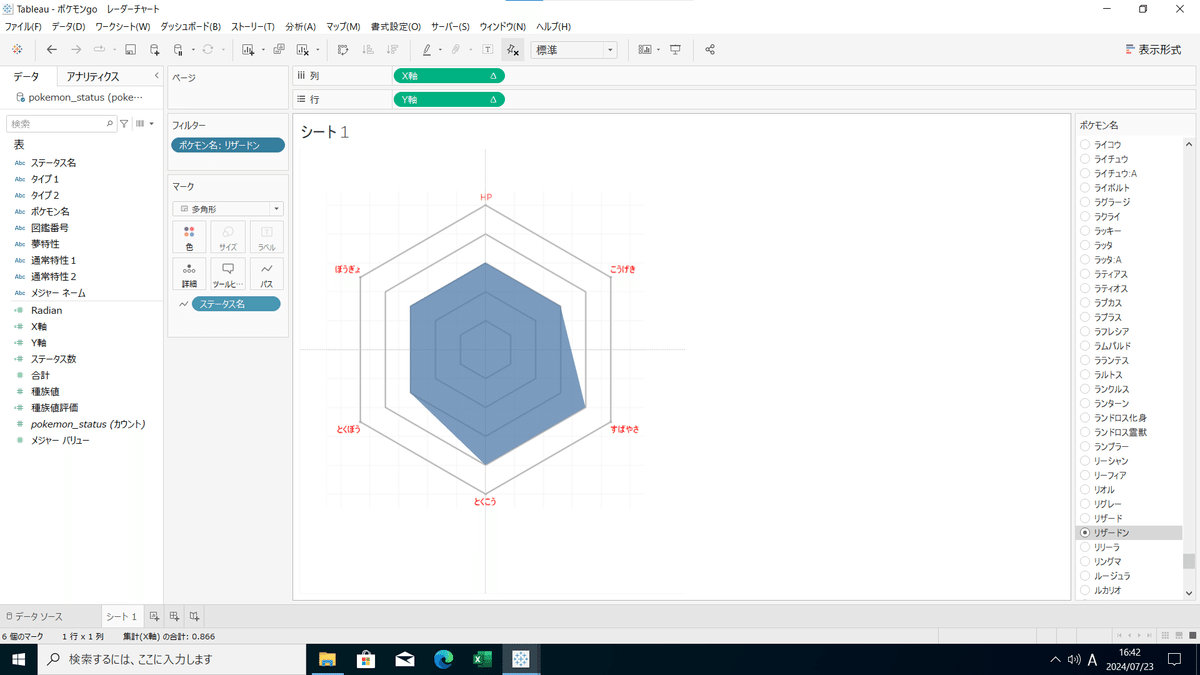Select ルカリオ radio button
This screenshot has height=675, width=1200.
pos(1085,590)
